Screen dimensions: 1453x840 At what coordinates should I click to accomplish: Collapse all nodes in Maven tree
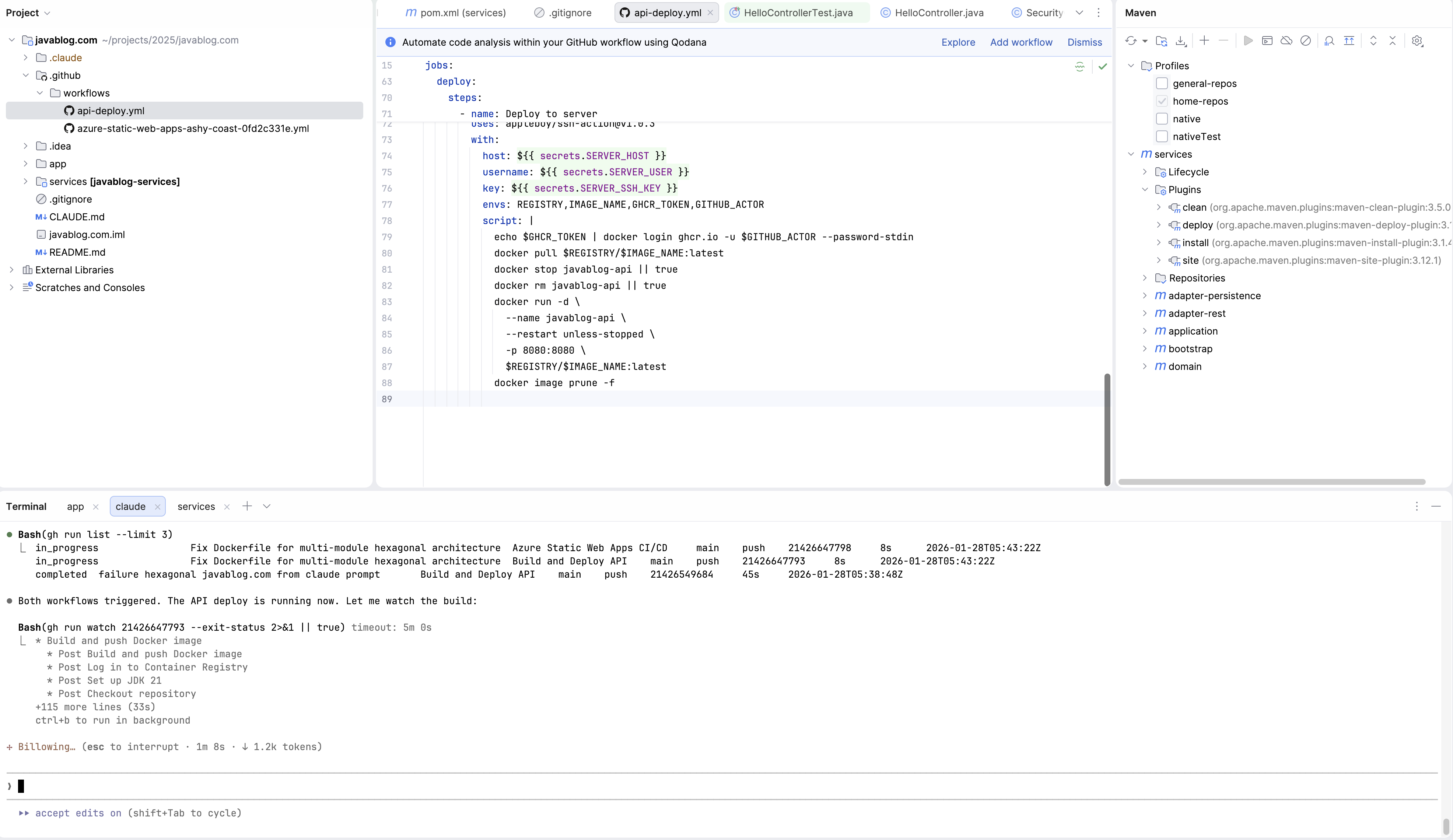[1392, 41]
